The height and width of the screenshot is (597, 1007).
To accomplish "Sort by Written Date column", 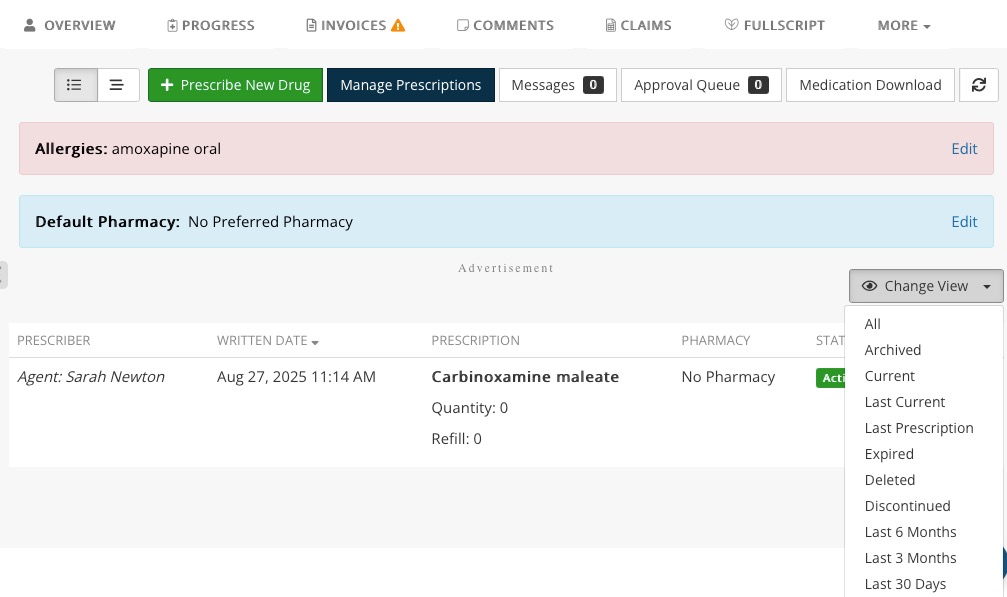I will pos(268,341).
